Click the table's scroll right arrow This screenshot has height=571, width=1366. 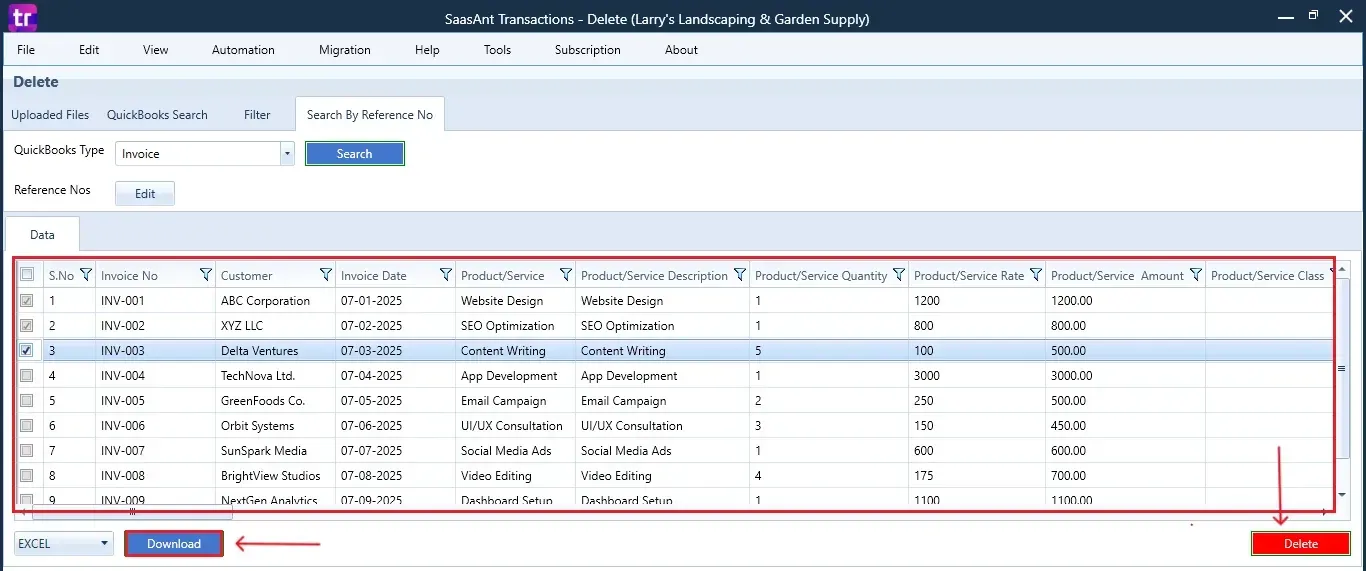(1325, 511)
